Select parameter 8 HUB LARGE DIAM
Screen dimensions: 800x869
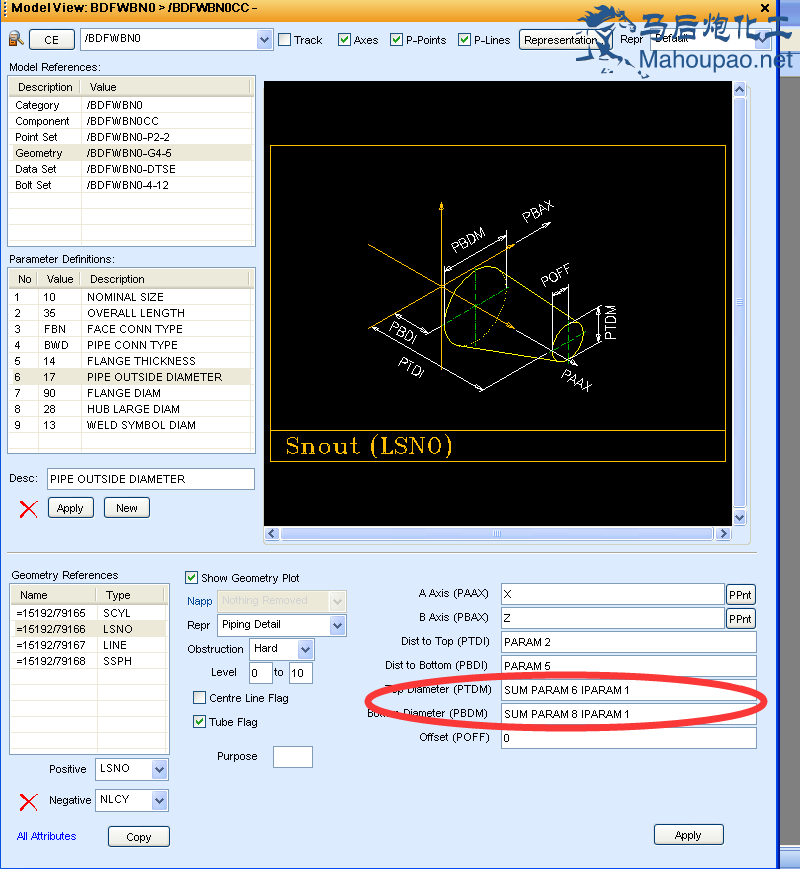131,409
